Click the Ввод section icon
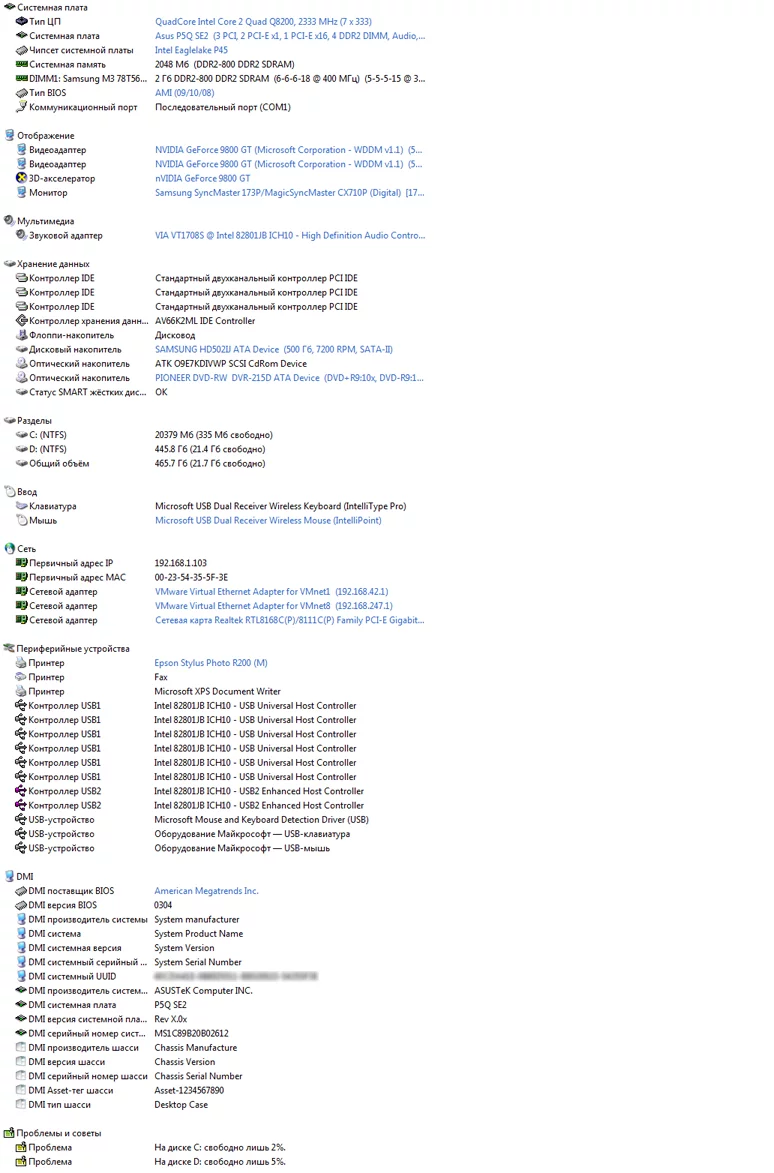The height and width of the screenshot is (1173, 774). click(x=10, y=491)
